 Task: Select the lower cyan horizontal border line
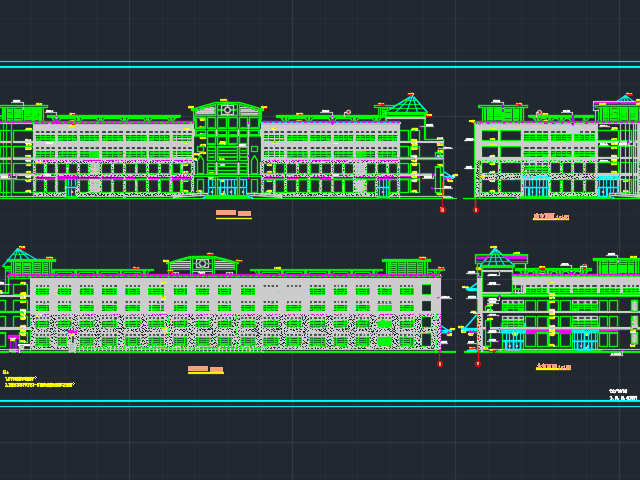coord(320,402)
